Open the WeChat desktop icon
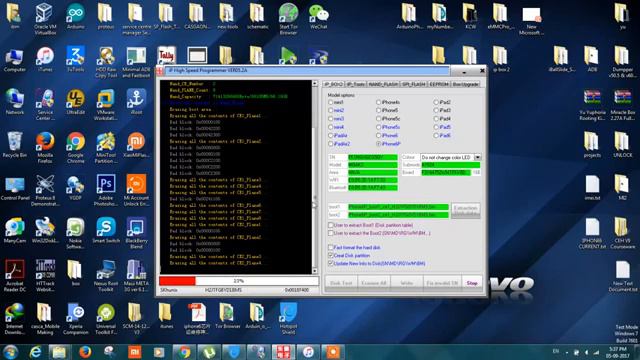 pos(318,16)
